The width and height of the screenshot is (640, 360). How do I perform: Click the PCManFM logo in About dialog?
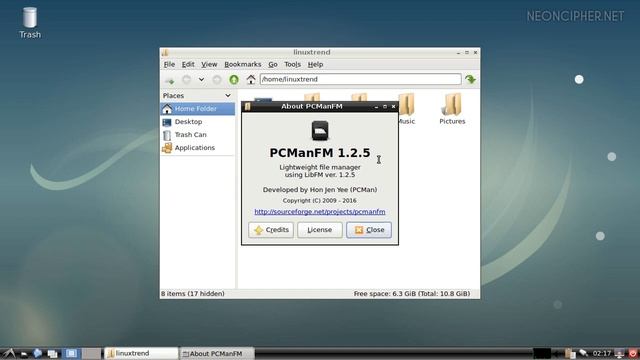coord(320,131)
